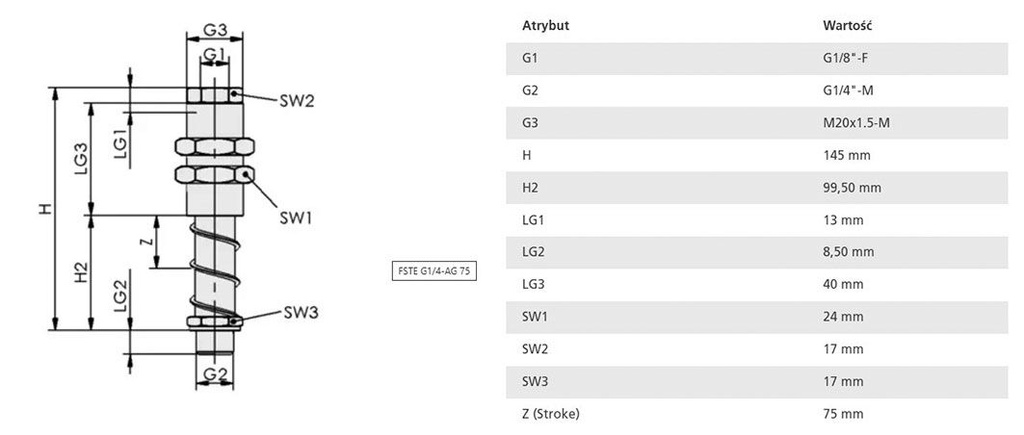
Task: Select the SW3 callout in the drawing
Action: 299,313
